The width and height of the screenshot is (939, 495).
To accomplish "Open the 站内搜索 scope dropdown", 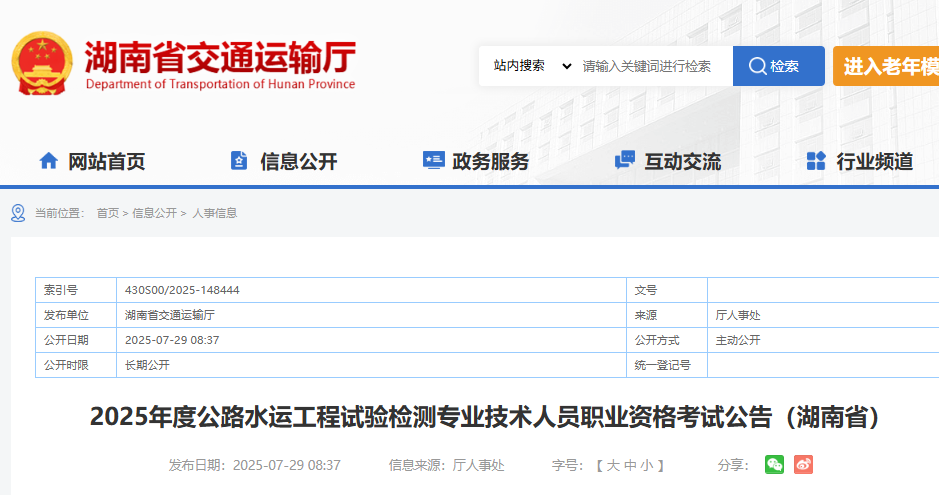I will point(532,66).
